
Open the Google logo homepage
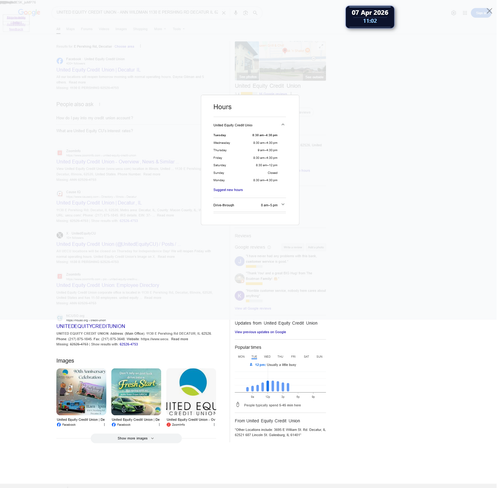pyautogui.click(x=29, y=12)
